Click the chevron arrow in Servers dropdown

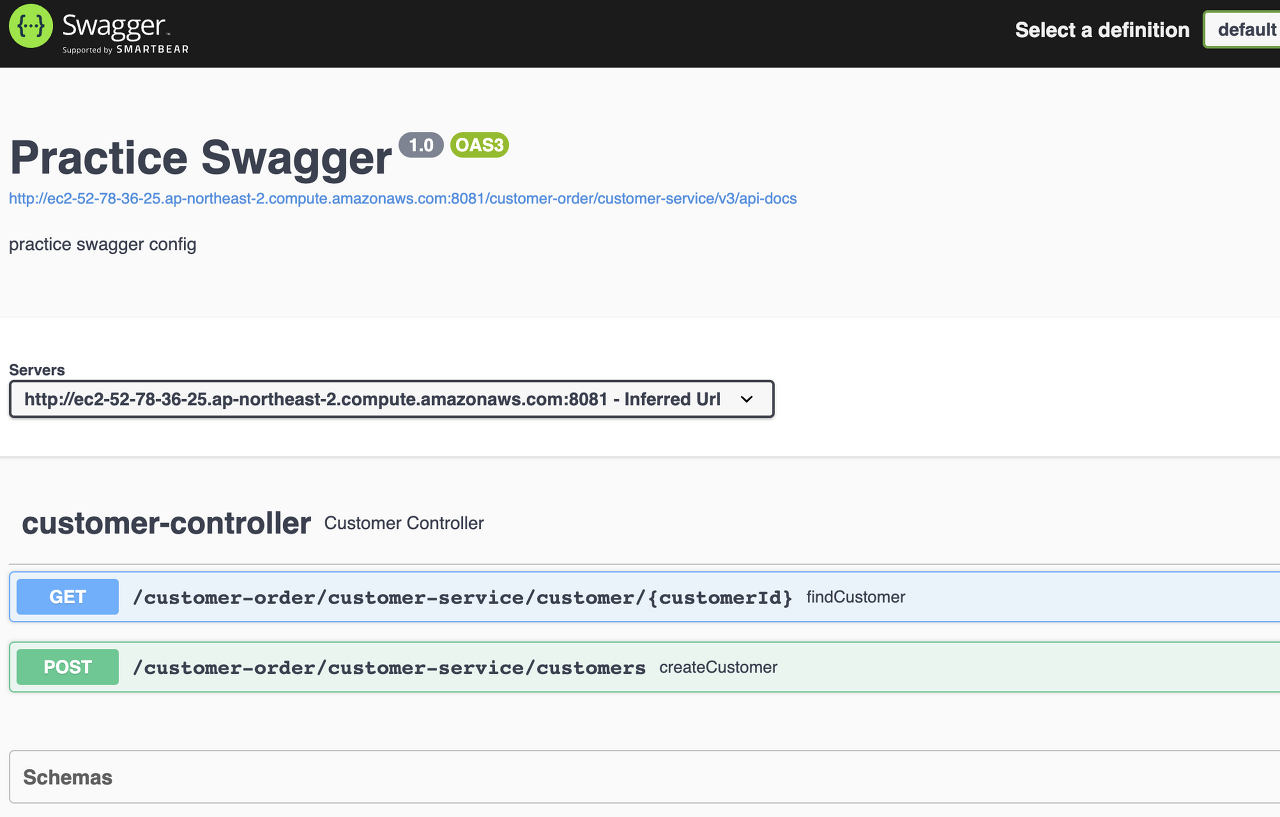click(x=746, y=399)
